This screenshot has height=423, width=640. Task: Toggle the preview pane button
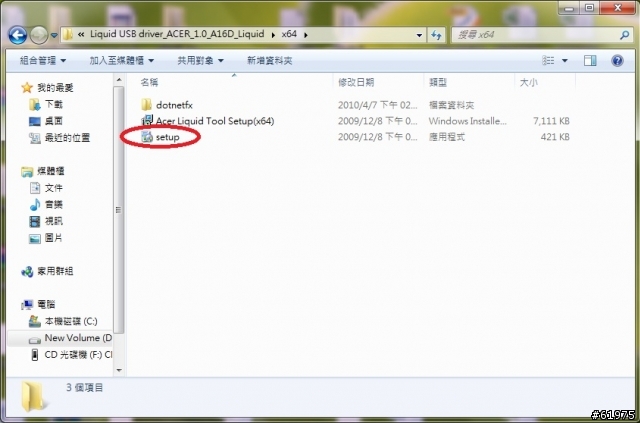(590, 61)
